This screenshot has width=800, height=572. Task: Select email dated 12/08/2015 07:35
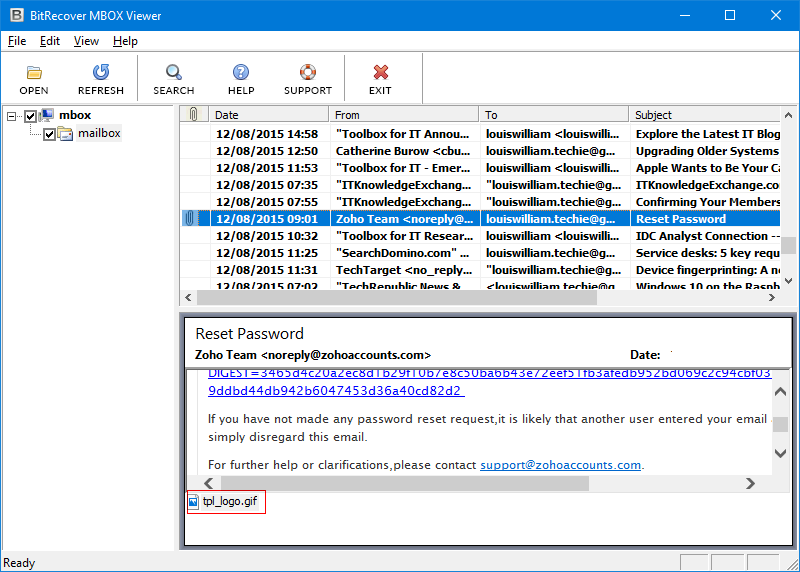pyautogui.click(x=480, y=185)
